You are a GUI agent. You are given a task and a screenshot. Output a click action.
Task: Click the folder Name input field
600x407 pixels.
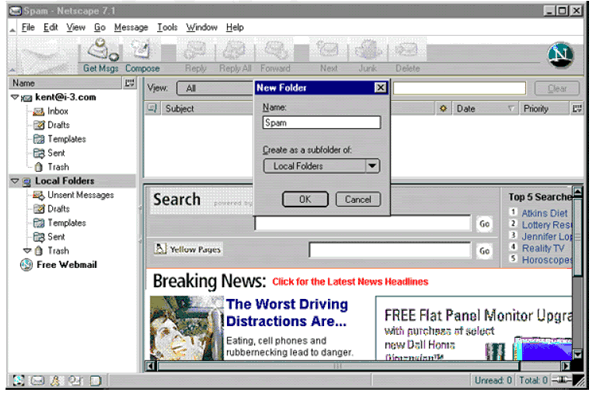(321, 123)
